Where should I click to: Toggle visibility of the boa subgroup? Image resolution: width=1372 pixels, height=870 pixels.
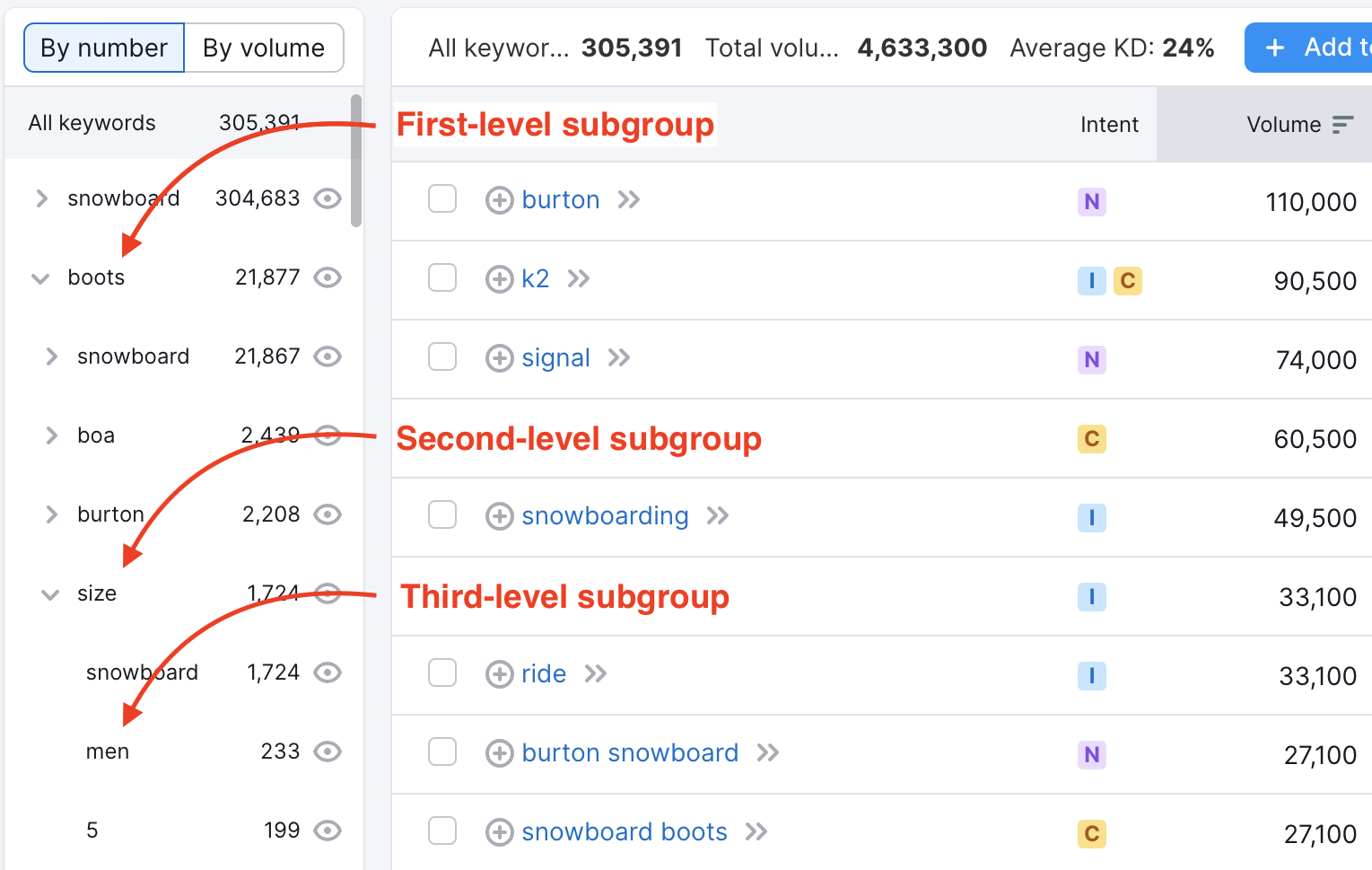tap(327, 435)
